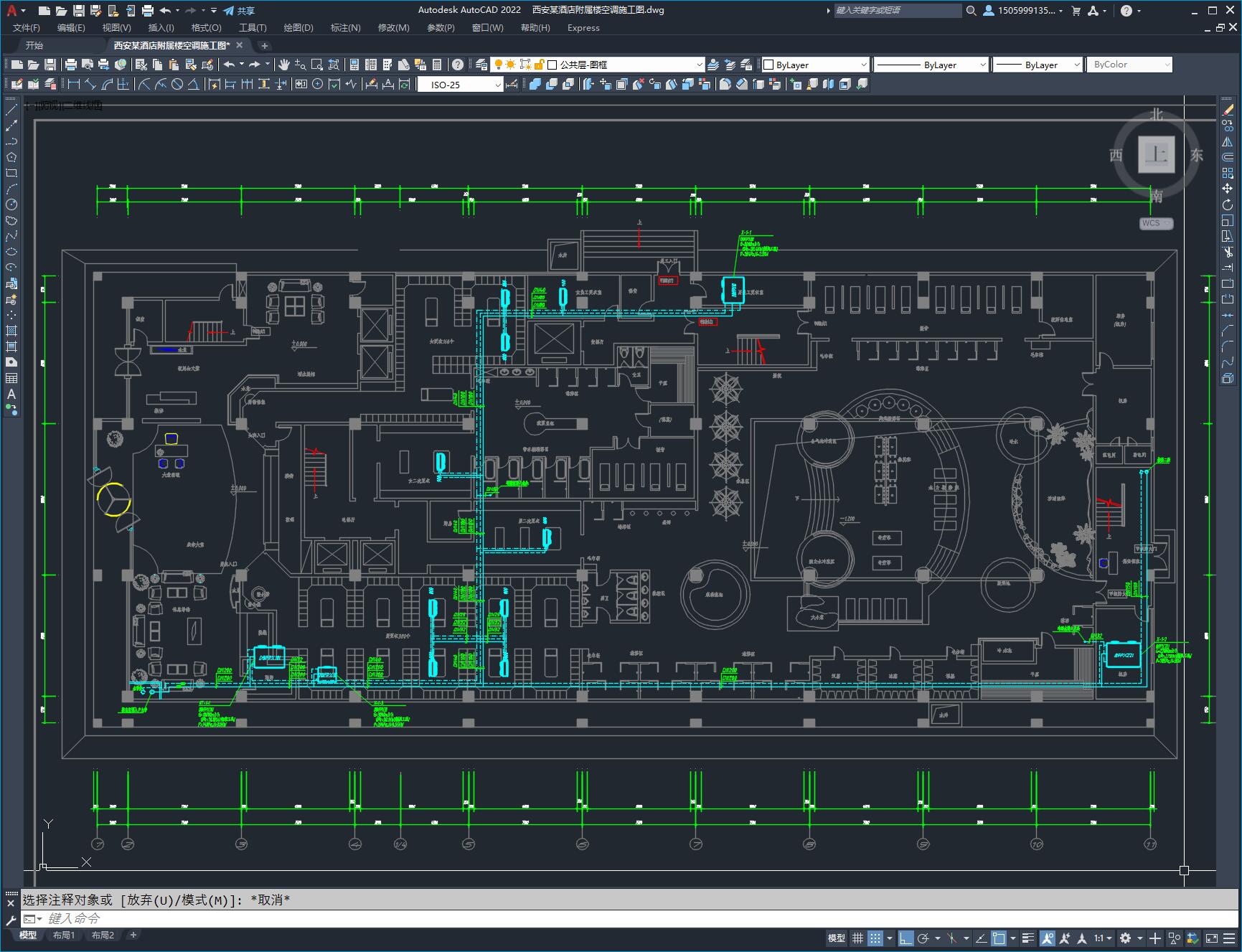Toggle layer lock padlock icon
The width and height of the screenshot is (1242, 952).
[x=539, y=65]
